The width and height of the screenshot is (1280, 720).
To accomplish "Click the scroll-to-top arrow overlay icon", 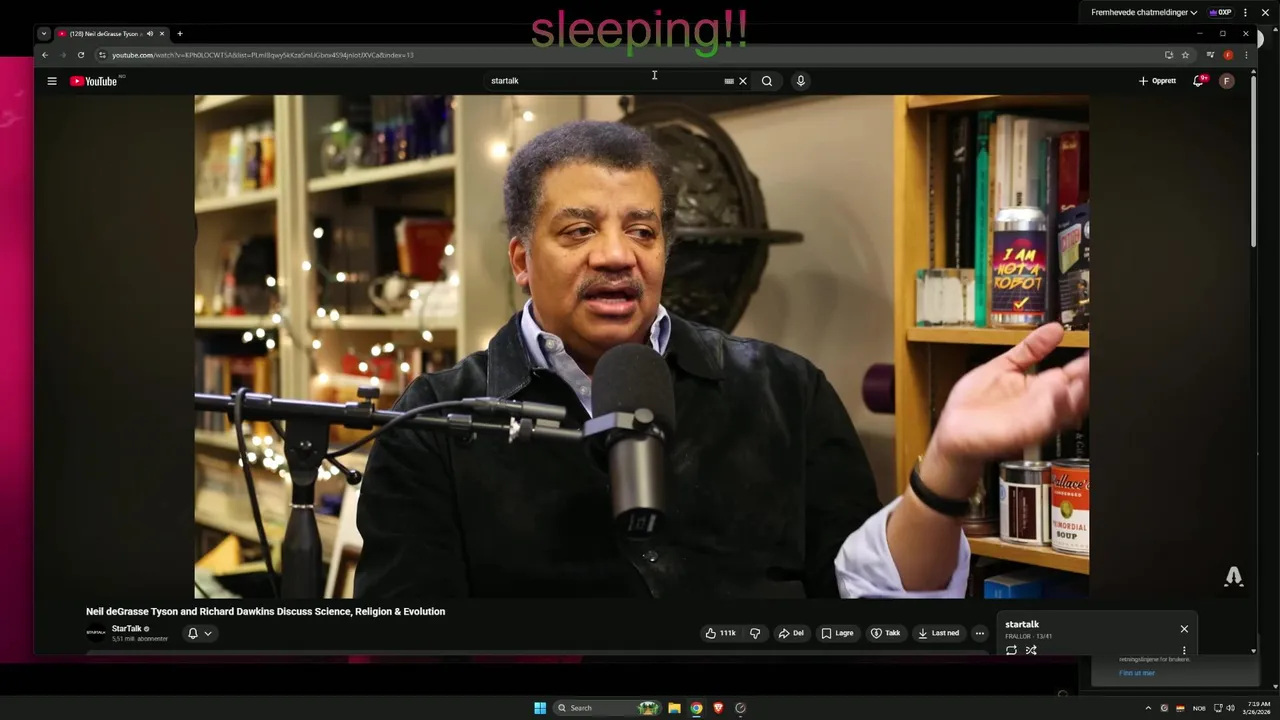I will pos(1234,576).
